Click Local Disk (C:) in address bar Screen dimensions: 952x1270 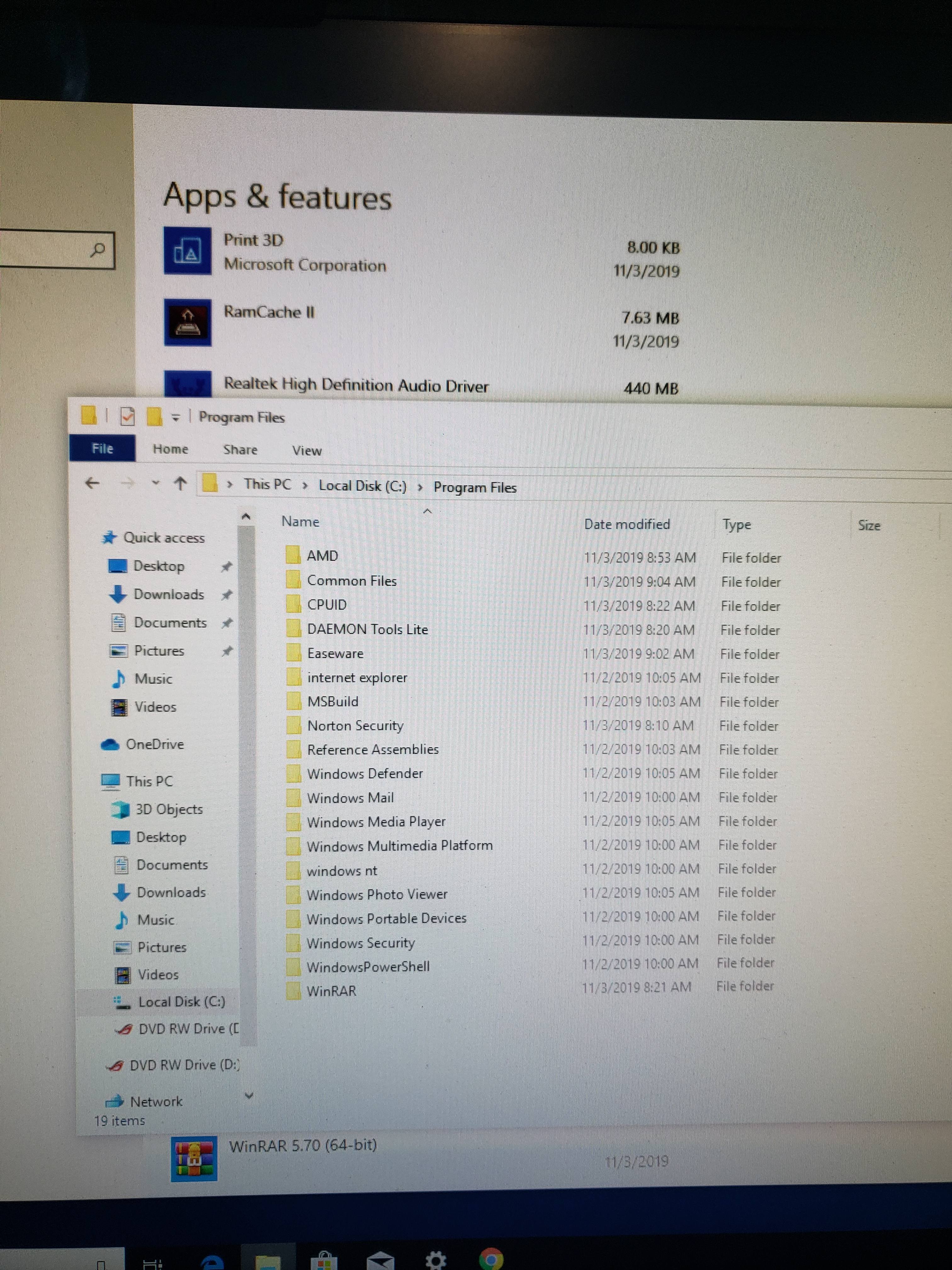(x=363, y=486)
